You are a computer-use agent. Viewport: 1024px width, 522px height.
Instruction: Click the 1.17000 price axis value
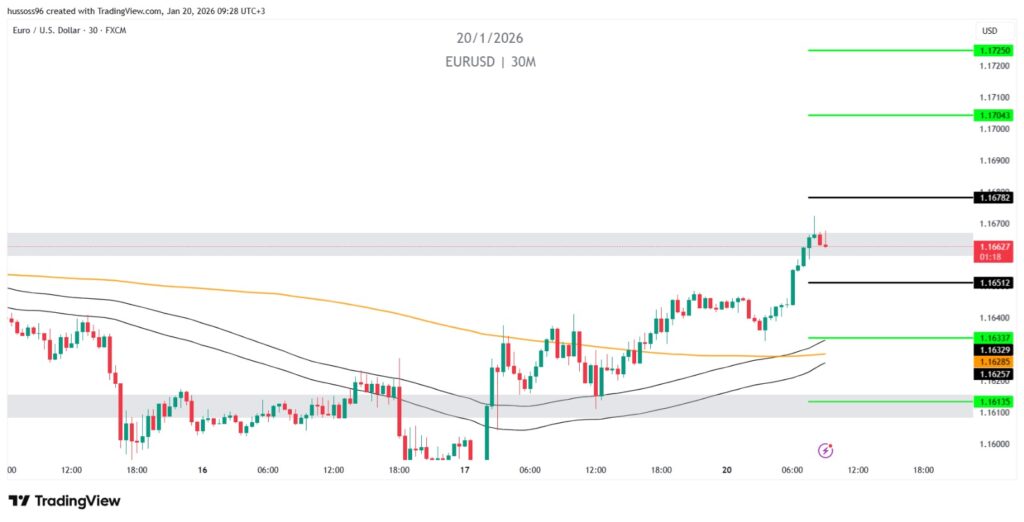coord(994,129)
